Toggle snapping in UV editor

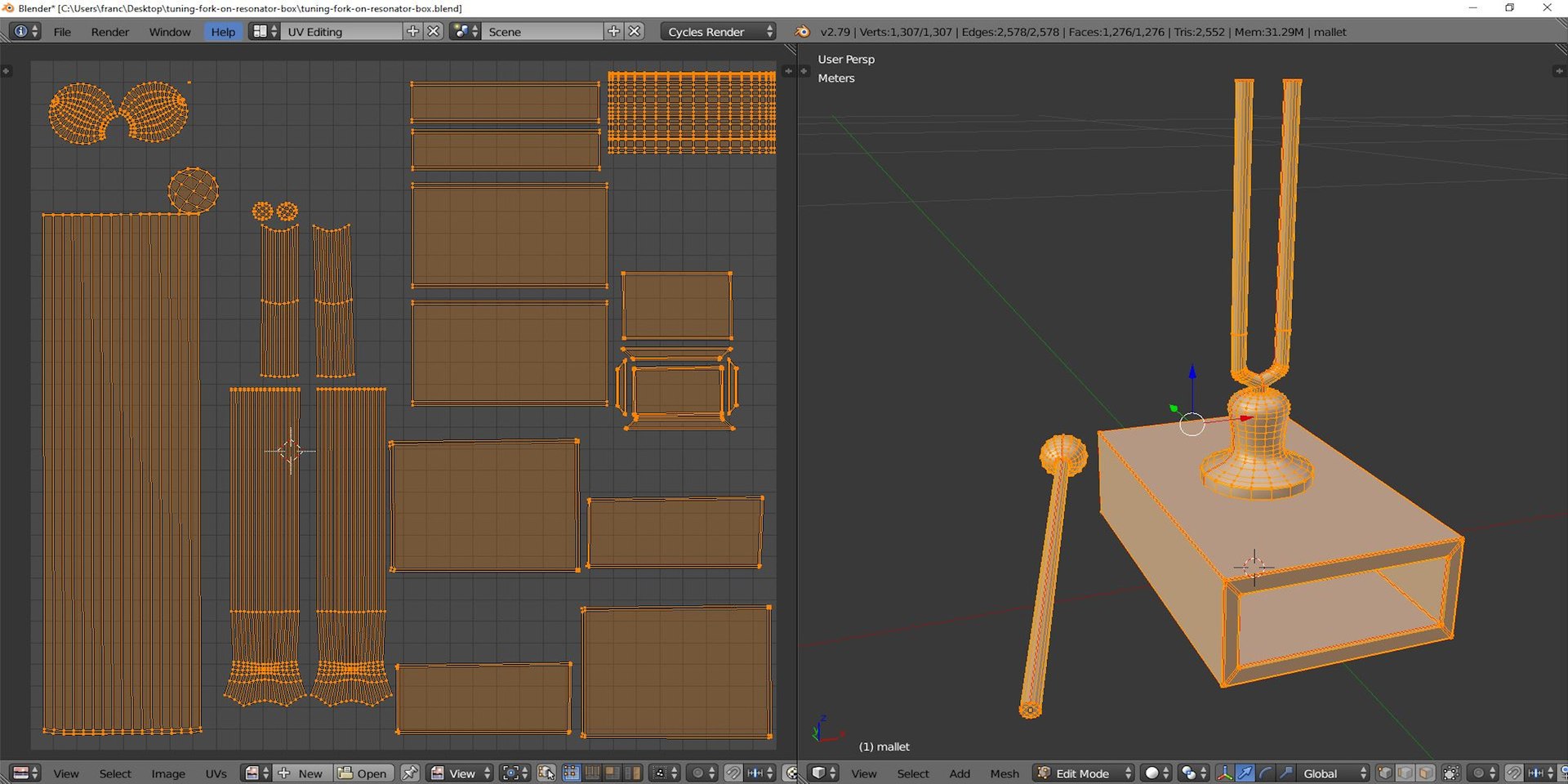(733, 773)
